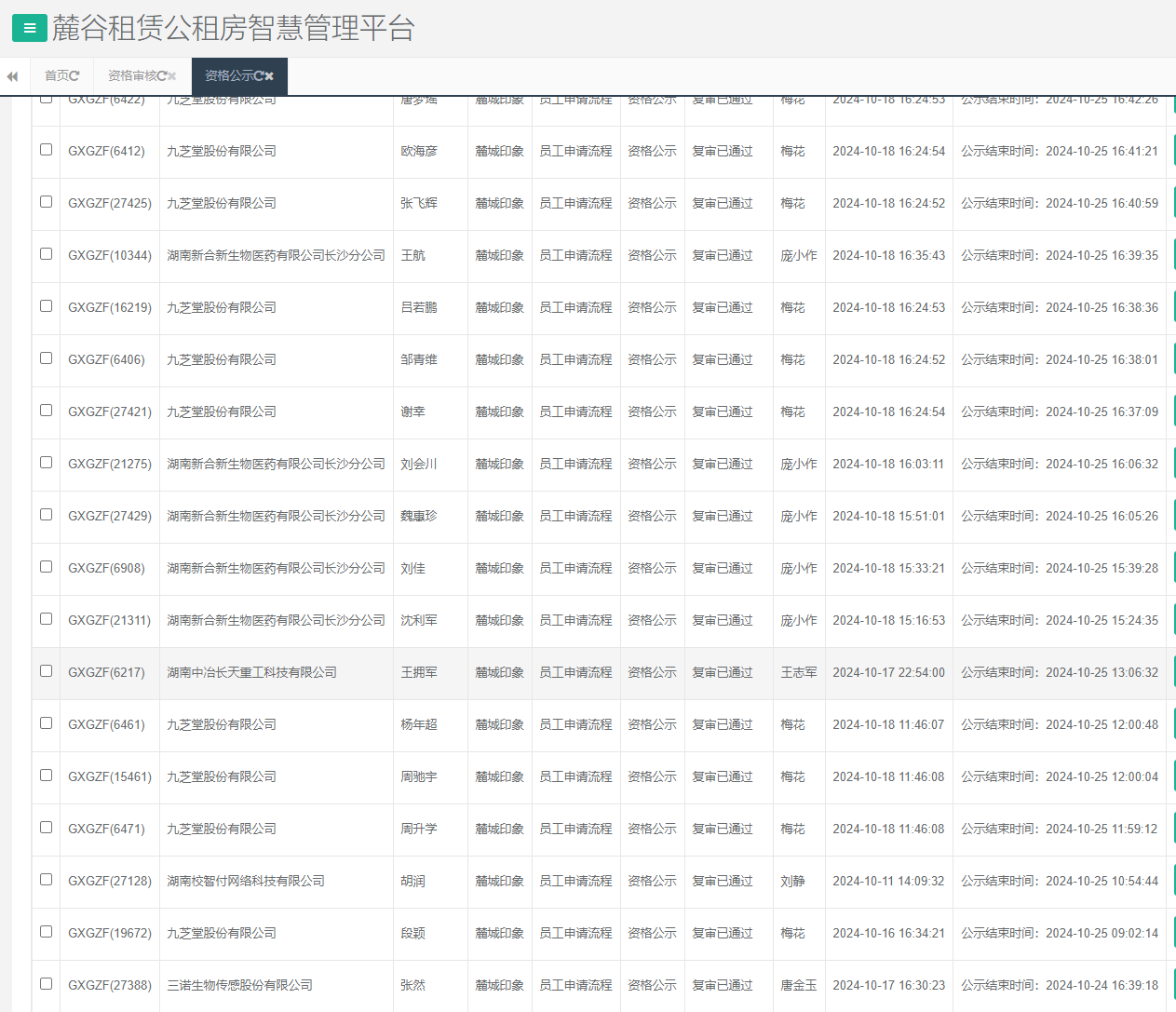
Task: Check the row for GXGZF(27128) 胡润
Action: [x=46, y=880]
